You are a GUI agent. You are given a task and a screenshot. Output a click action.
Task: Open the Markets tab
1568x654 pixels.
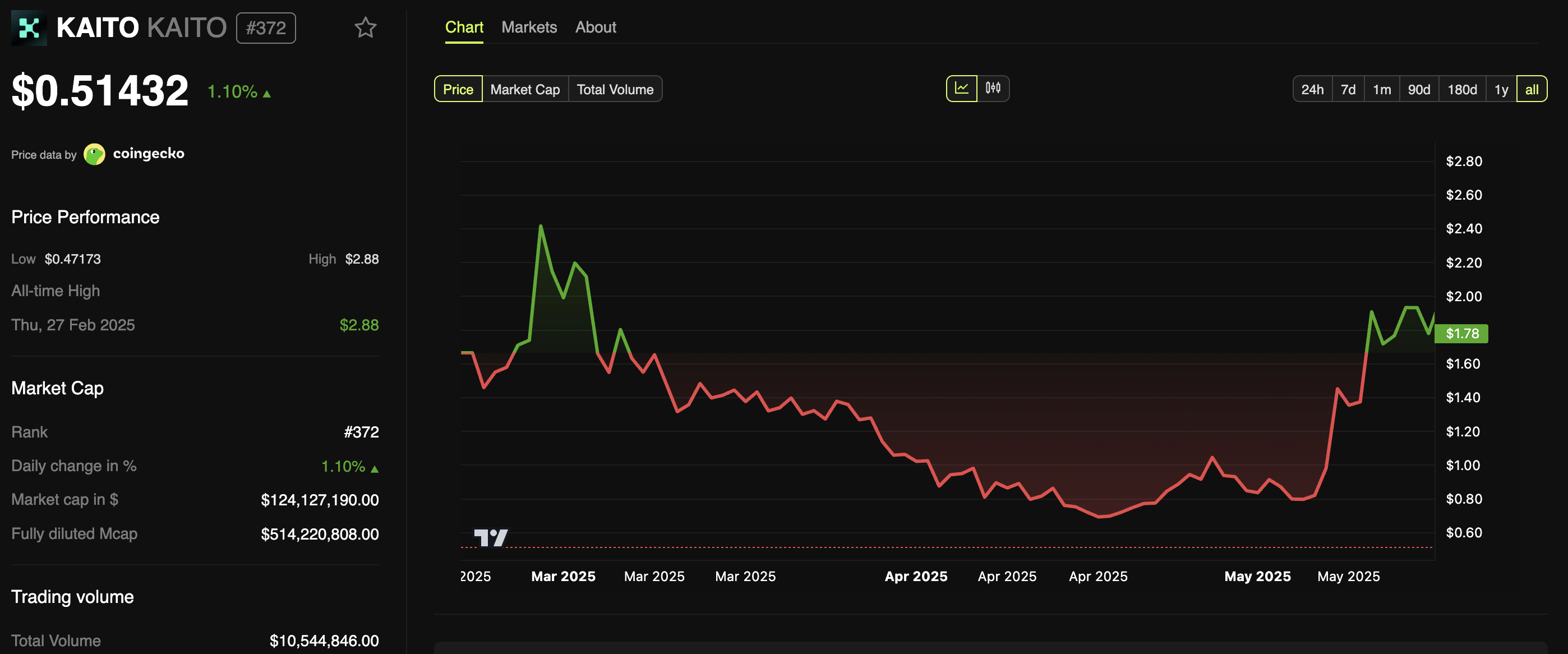coord(529,27)
